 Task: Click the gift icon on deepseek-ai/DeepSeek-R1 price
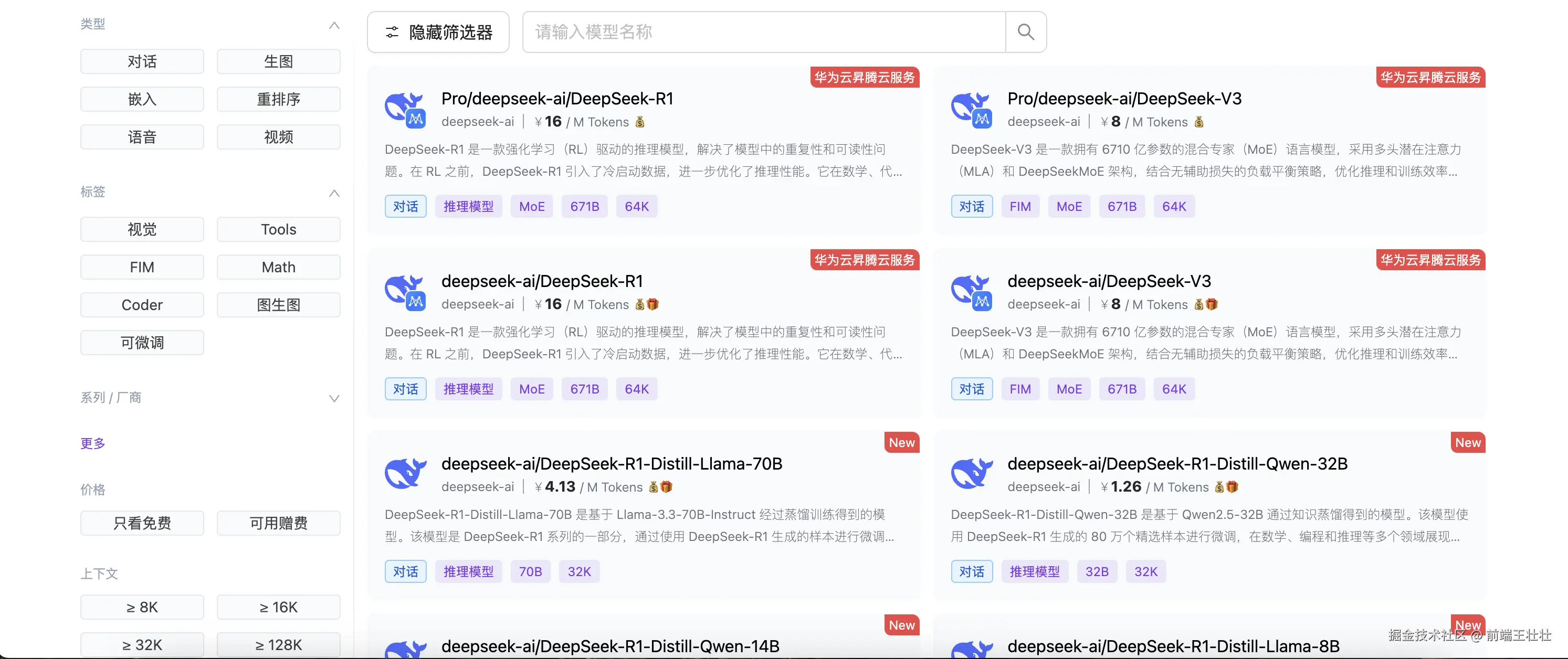653,304
